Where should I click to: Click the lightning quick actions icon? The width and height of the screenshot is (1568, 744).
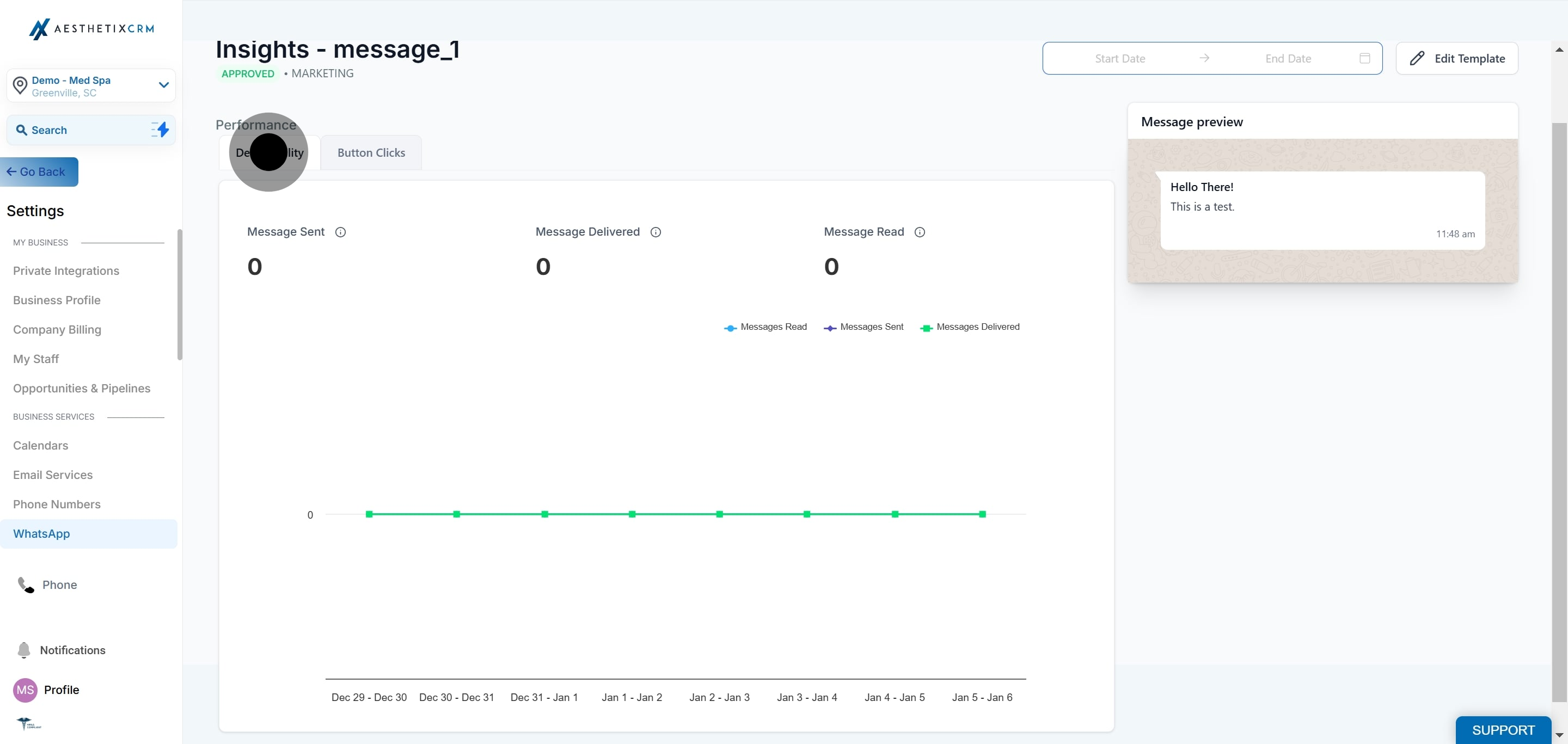[160, 130]
